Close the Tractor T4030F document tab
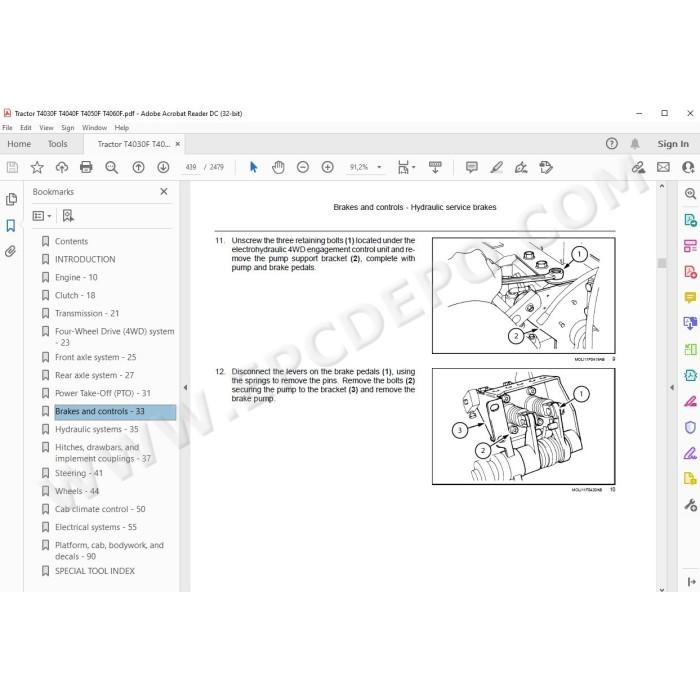700x700 pixels. click(x=178, y=144)
